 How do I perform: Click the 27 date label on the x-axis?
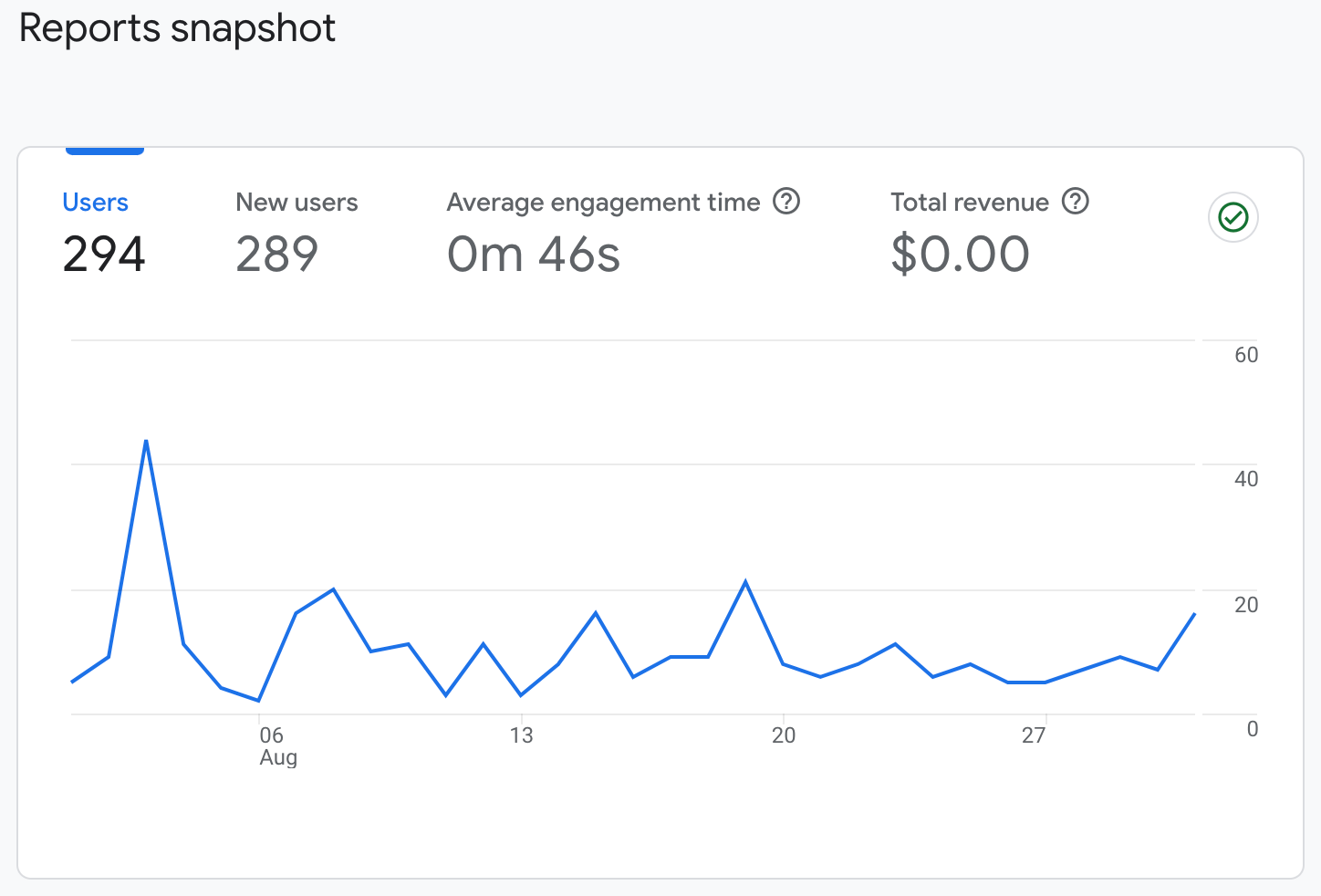click(x=1034, y=735)
